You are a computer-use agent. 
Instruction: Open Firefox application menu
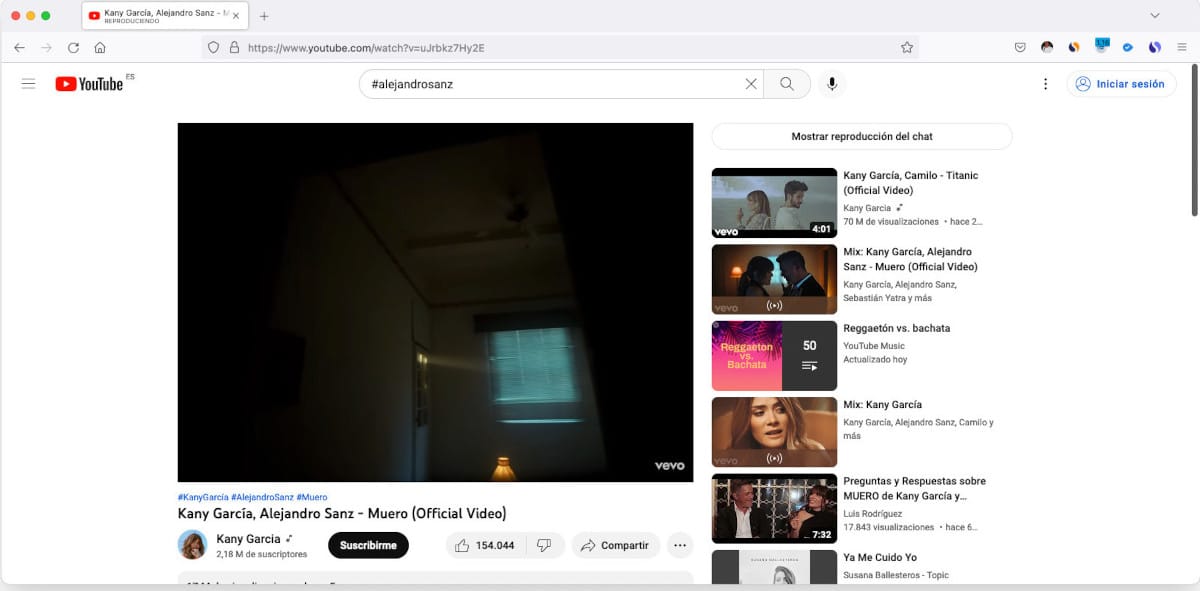tap(1182, 47)
